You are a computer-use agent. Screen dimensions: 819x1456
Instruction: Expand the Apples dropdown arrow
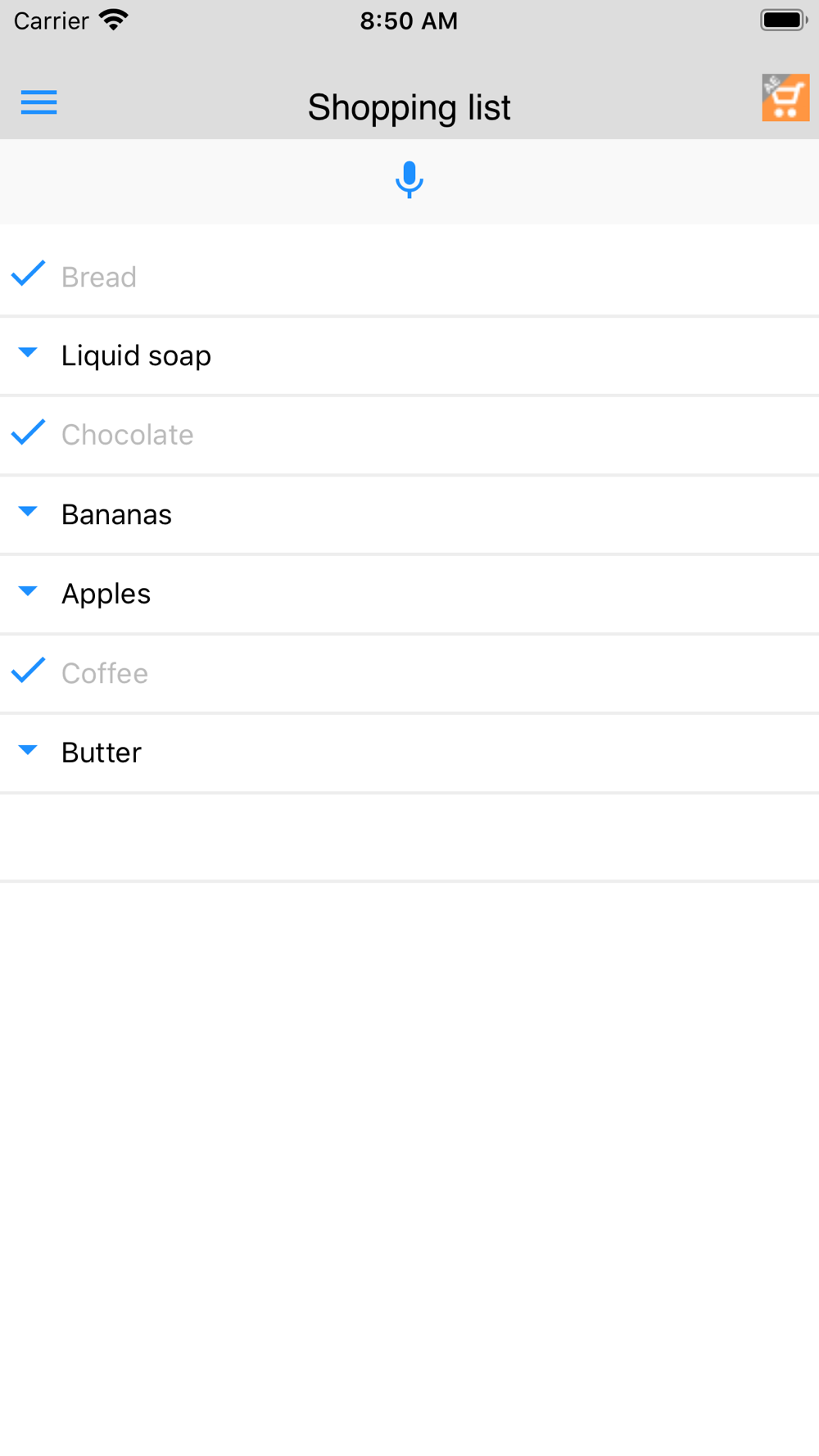28,591
